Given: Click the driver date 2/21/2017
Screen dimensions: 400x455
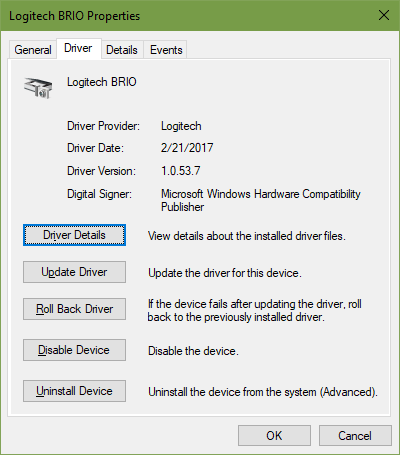Looking at the screenshot, I should (187, 148).
